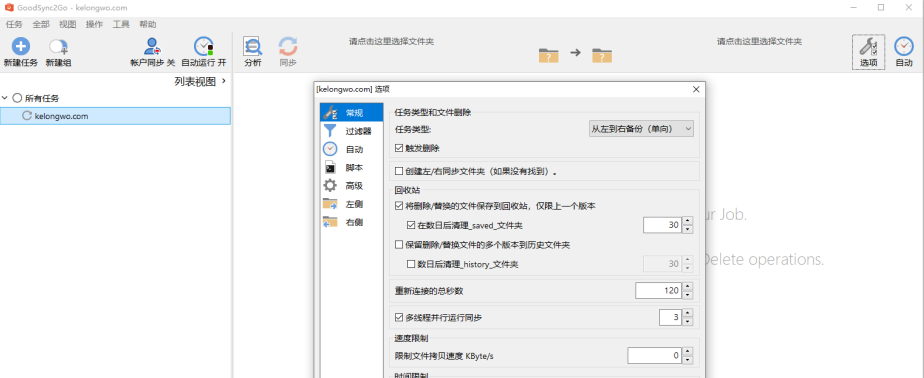Click the direction arrow between folders
This screenshot has width=924, height=378.
coord(576,52)
